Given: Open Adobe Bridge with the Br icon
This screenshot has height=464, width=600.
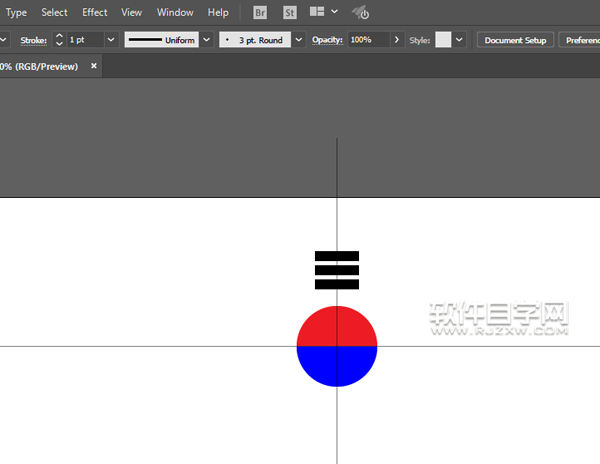Looking at the screenshot, I should pos(260,13).
